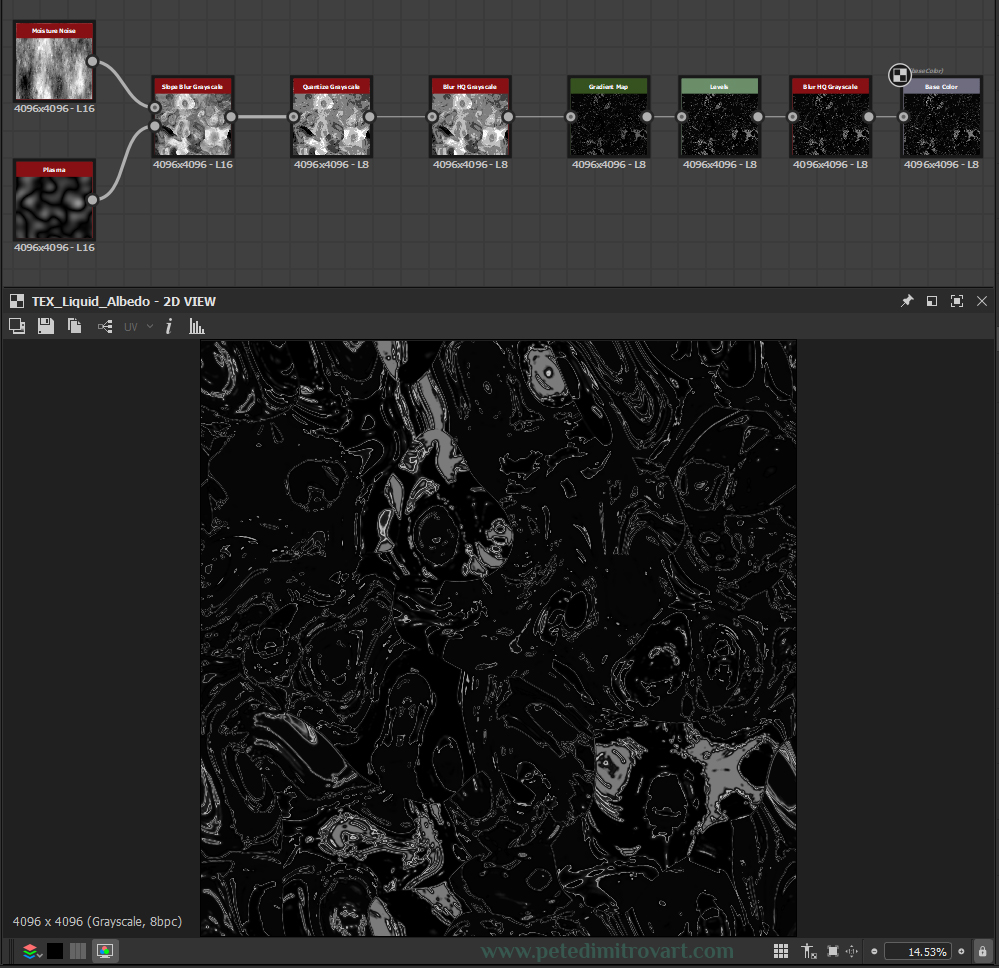This screenshot has height=968, width=999.
Task: Show the histogram in 2D view
Action: 196,326
